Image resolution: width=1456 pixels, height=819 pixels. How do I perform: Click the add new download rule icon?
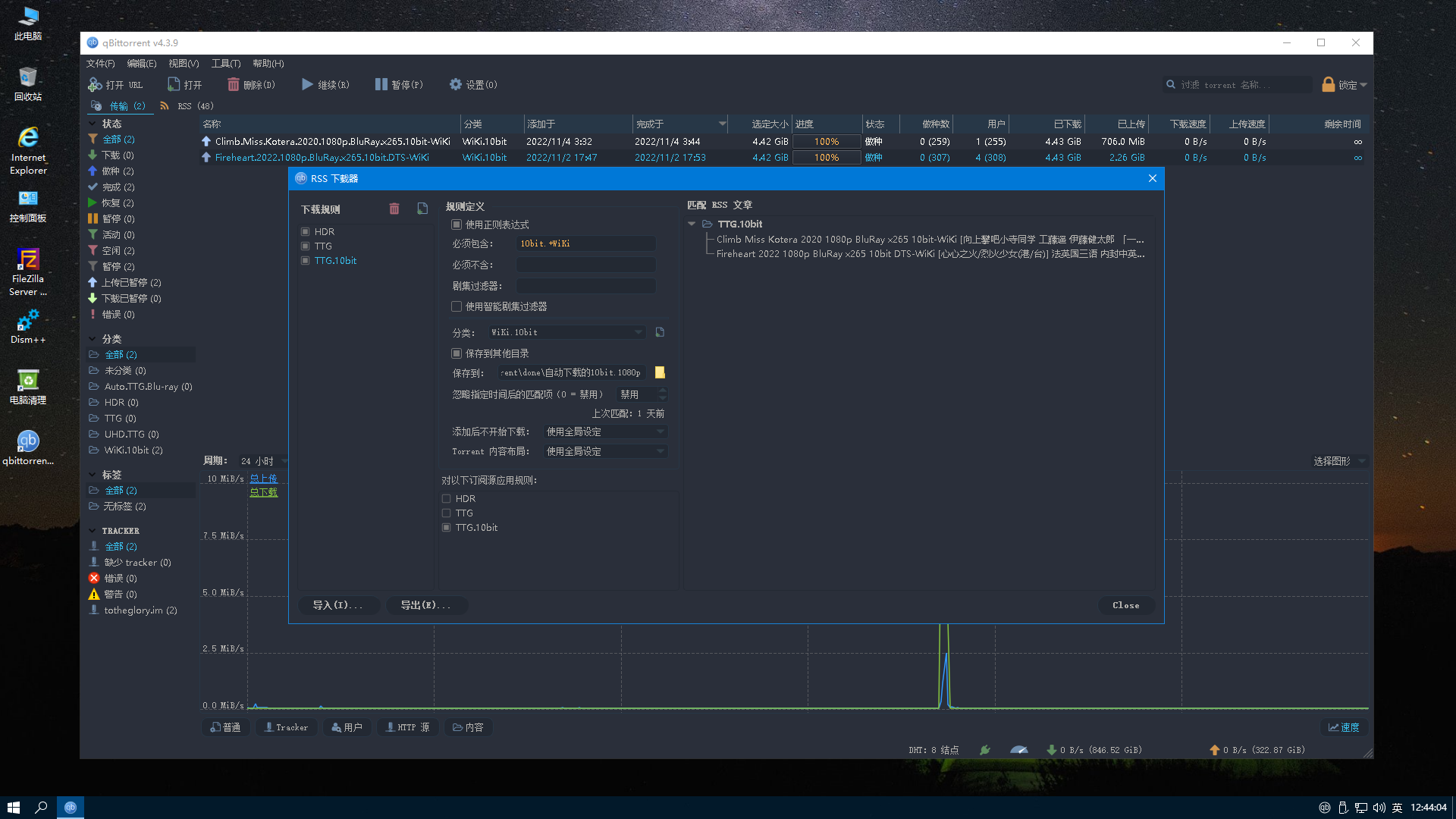click(422, 209)
